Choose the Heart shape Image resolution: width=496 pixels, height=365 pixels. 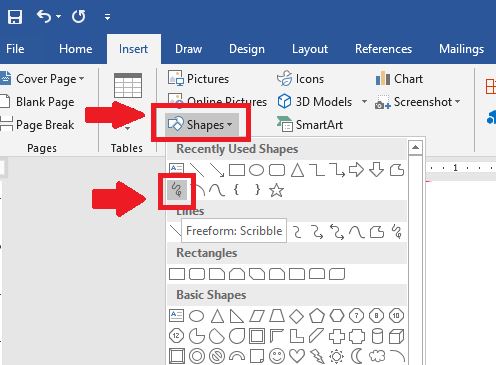coord(297,356)
